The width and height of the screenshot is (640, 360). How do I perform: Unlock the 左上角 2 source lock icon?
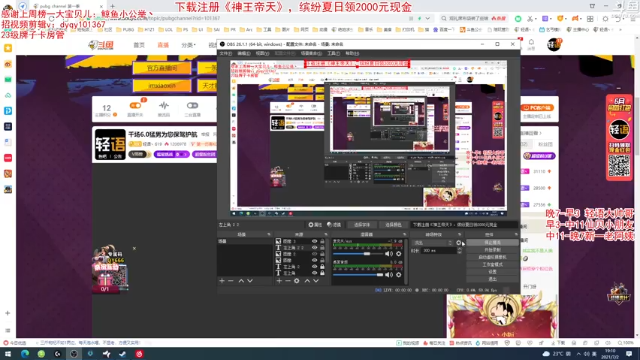(322, 266)
